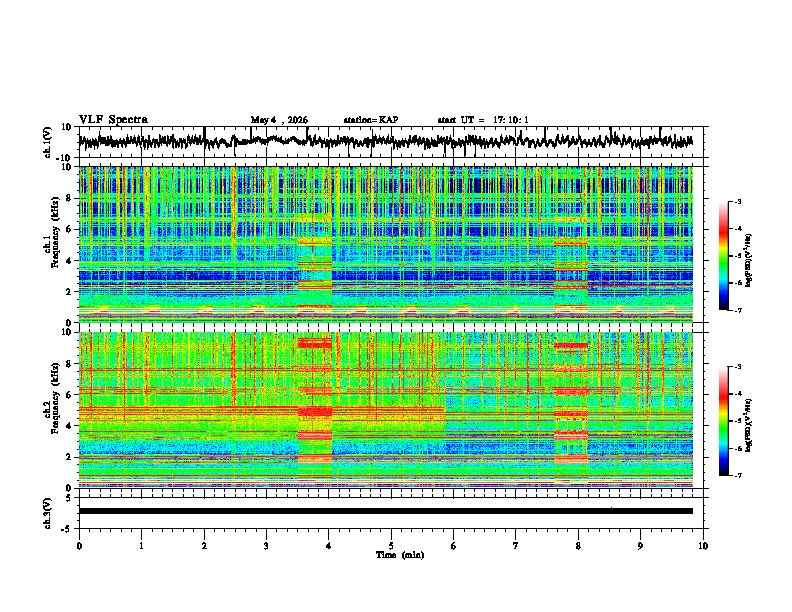Select the 8 tick on time axis
Screen dimensions: 792x612
578,546
